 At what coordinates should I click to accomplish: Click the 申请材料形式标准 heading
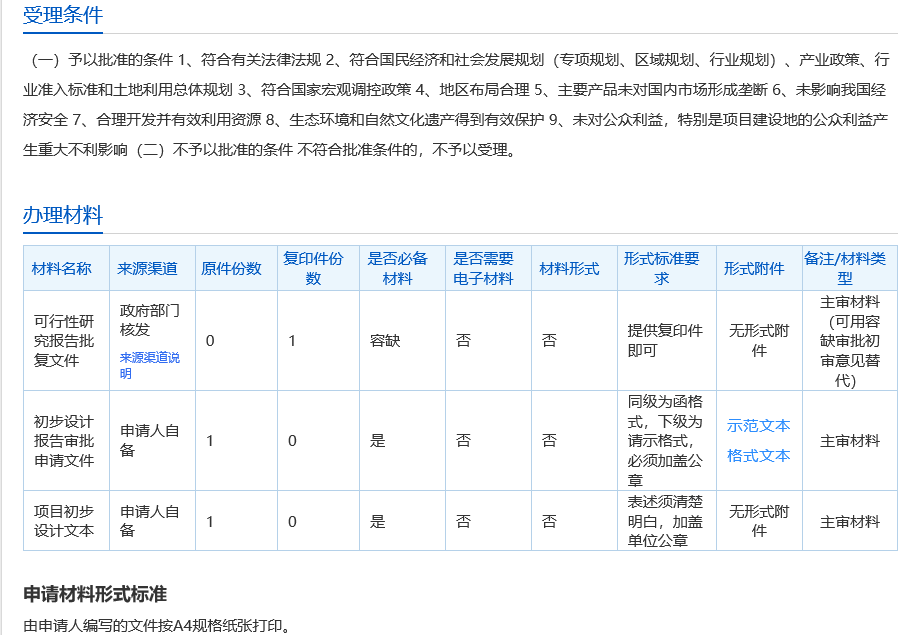[95, 594]
